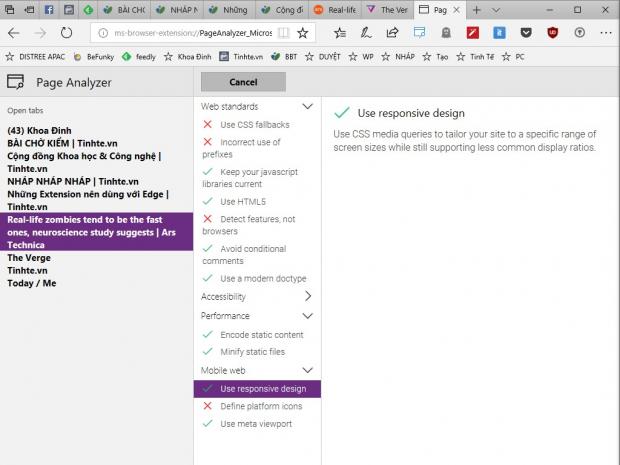Click the Share icon in toolbar

coord(393,32)
